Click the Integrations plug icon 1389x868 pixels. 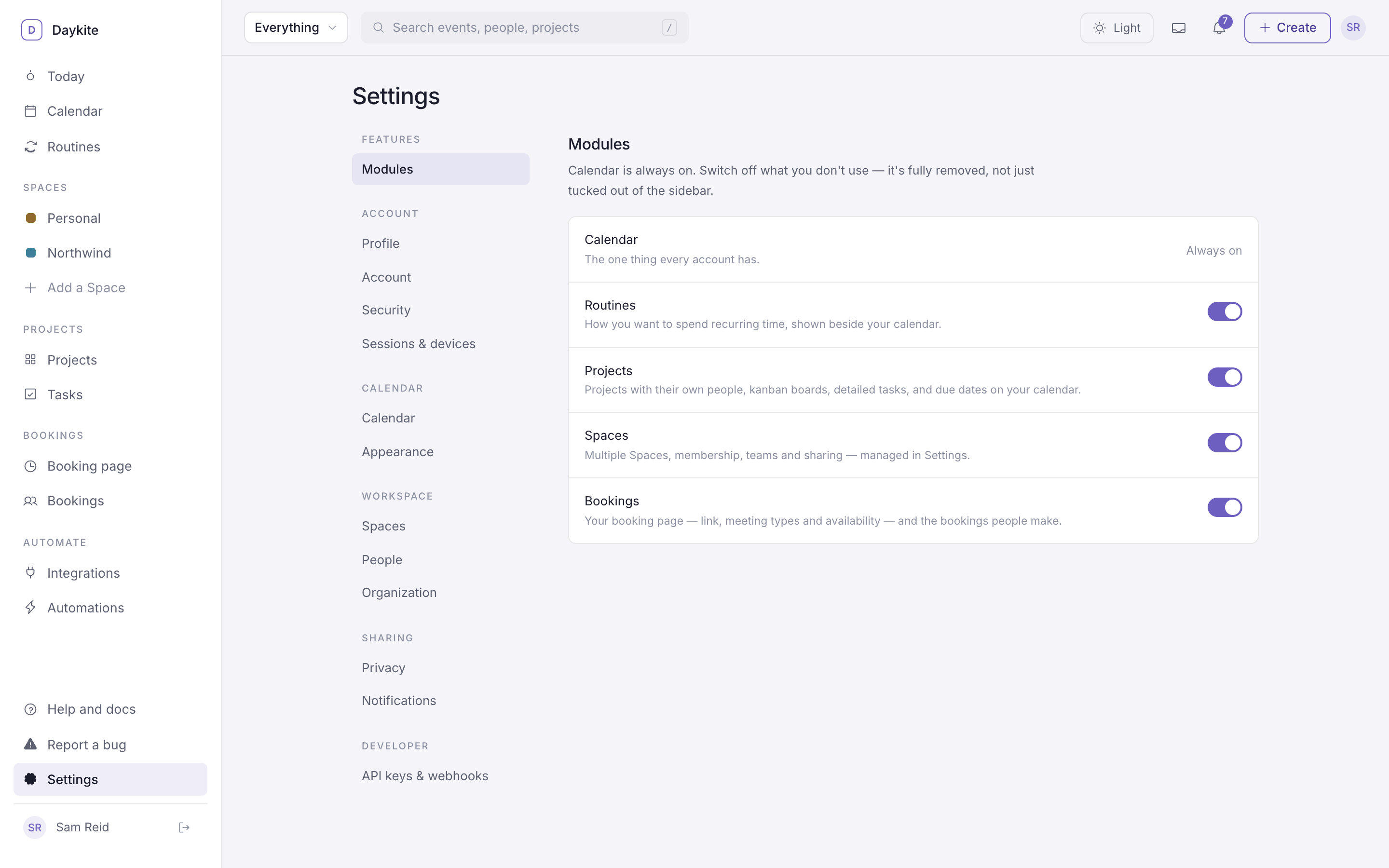(x=30, y=572)
